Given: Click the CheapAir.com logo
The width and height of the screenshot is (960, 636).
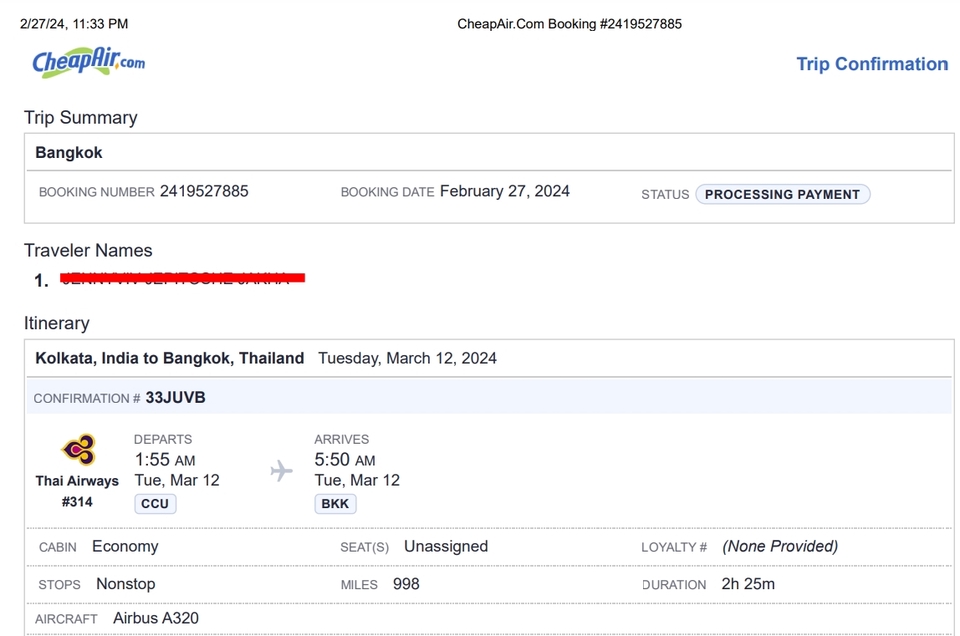Looking at the screenshot, I should [x=88, y=62].
